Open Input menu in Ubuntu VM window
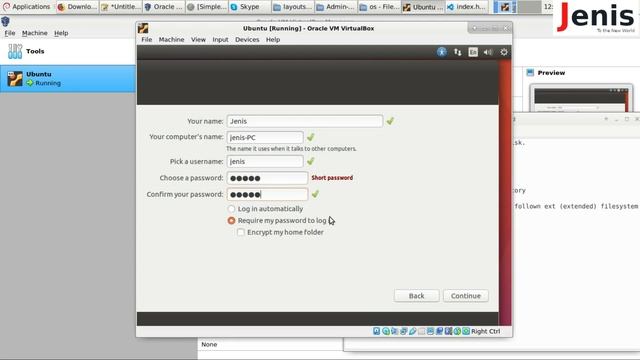 point(220,40)
